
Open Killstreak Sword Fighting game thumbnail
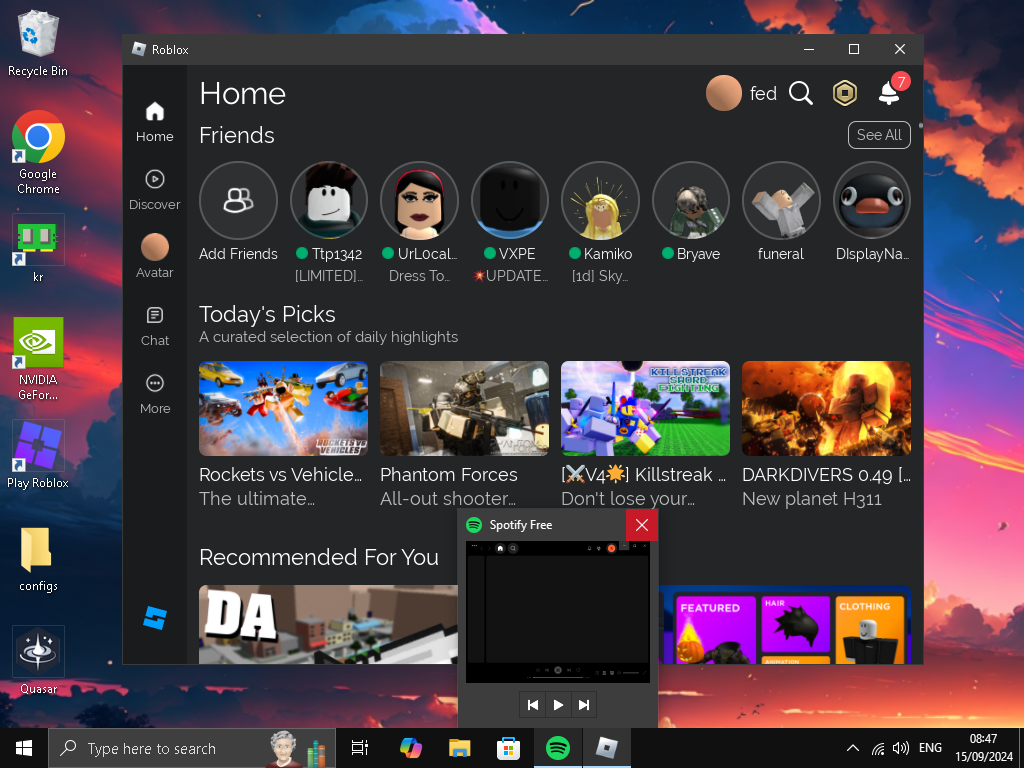(645, 408)
